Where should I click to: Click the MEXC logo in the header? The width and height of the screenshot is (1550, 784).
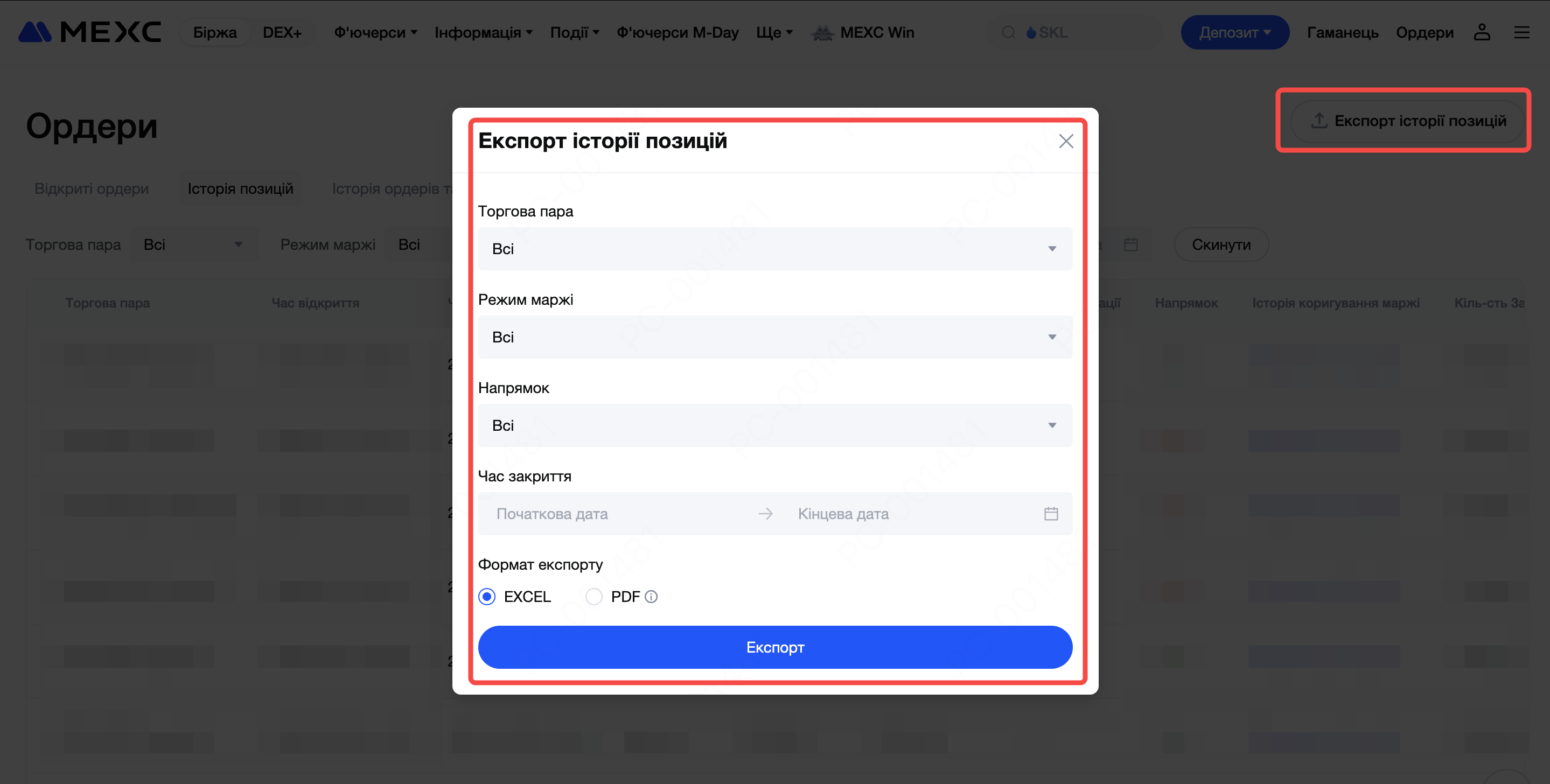[89, 32]
